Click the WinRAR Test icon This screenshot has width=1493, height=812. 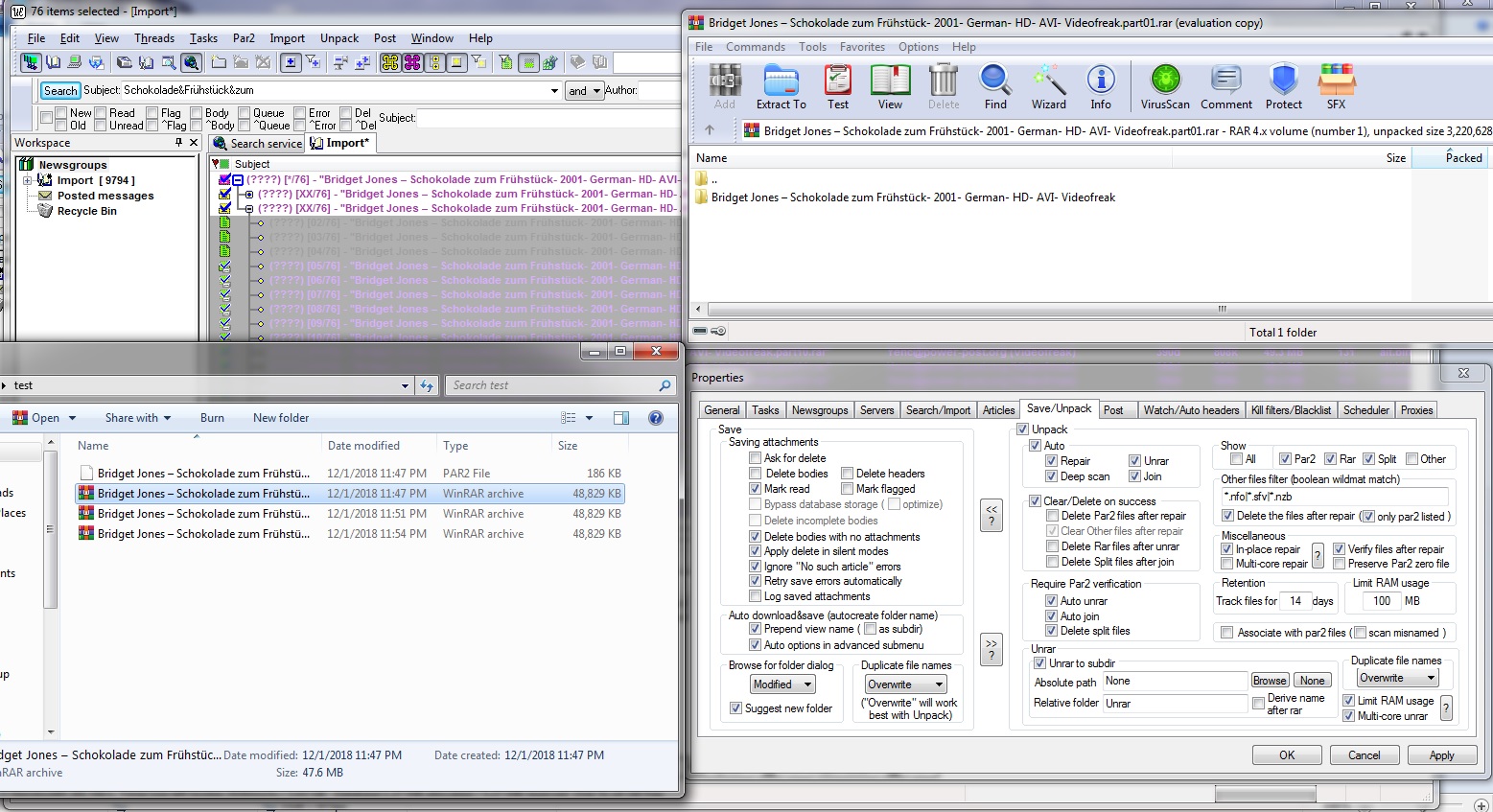point(837,86)
